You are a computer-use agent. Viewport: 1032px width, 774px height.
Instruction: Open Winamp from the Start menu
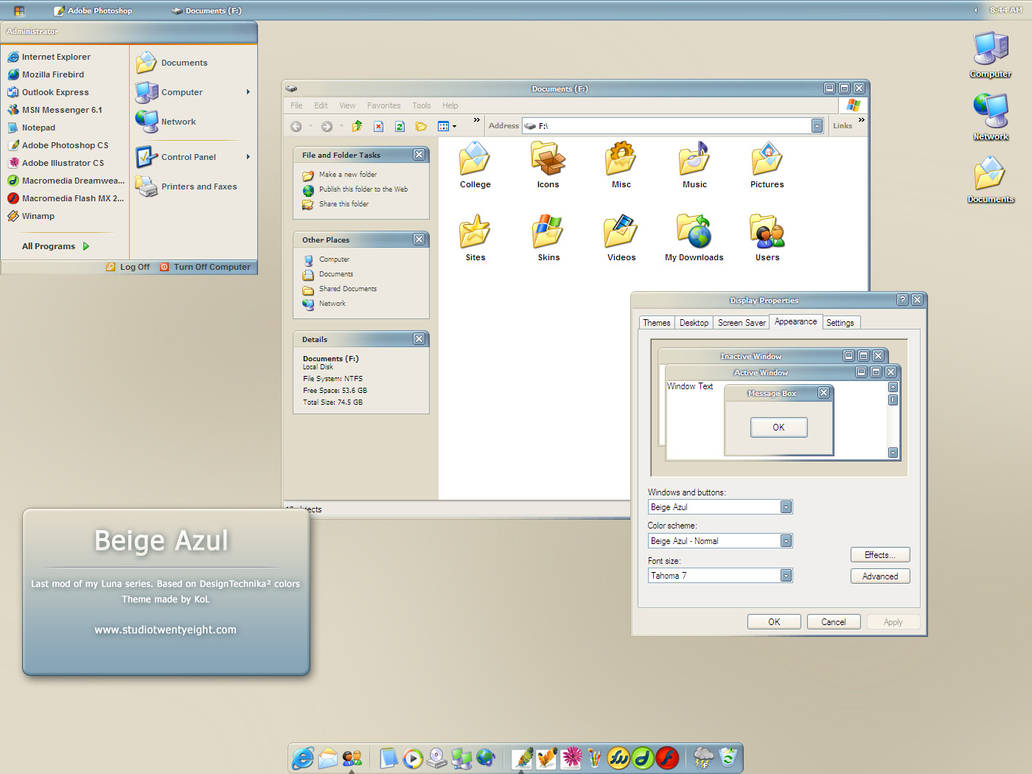[x=32, y=216]
